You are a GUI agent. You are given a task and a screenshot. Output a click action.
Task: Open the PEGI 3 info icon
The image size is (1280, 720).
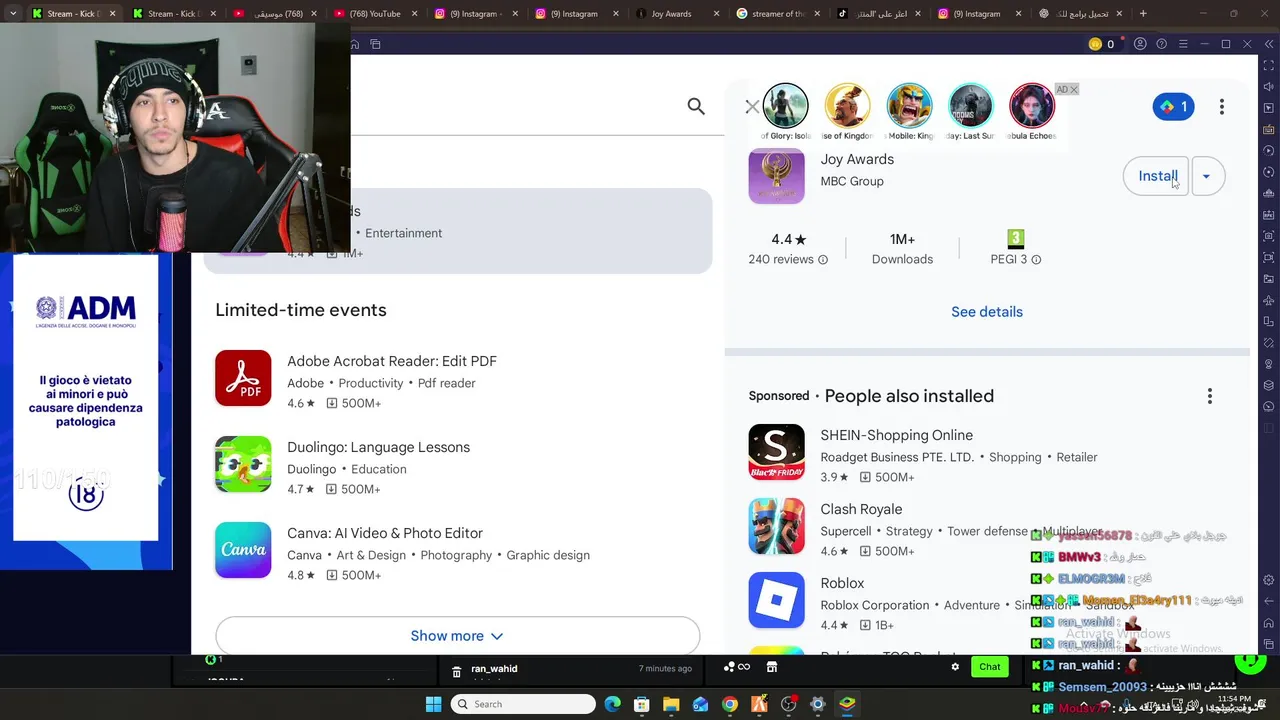[x=1036, y=260]
